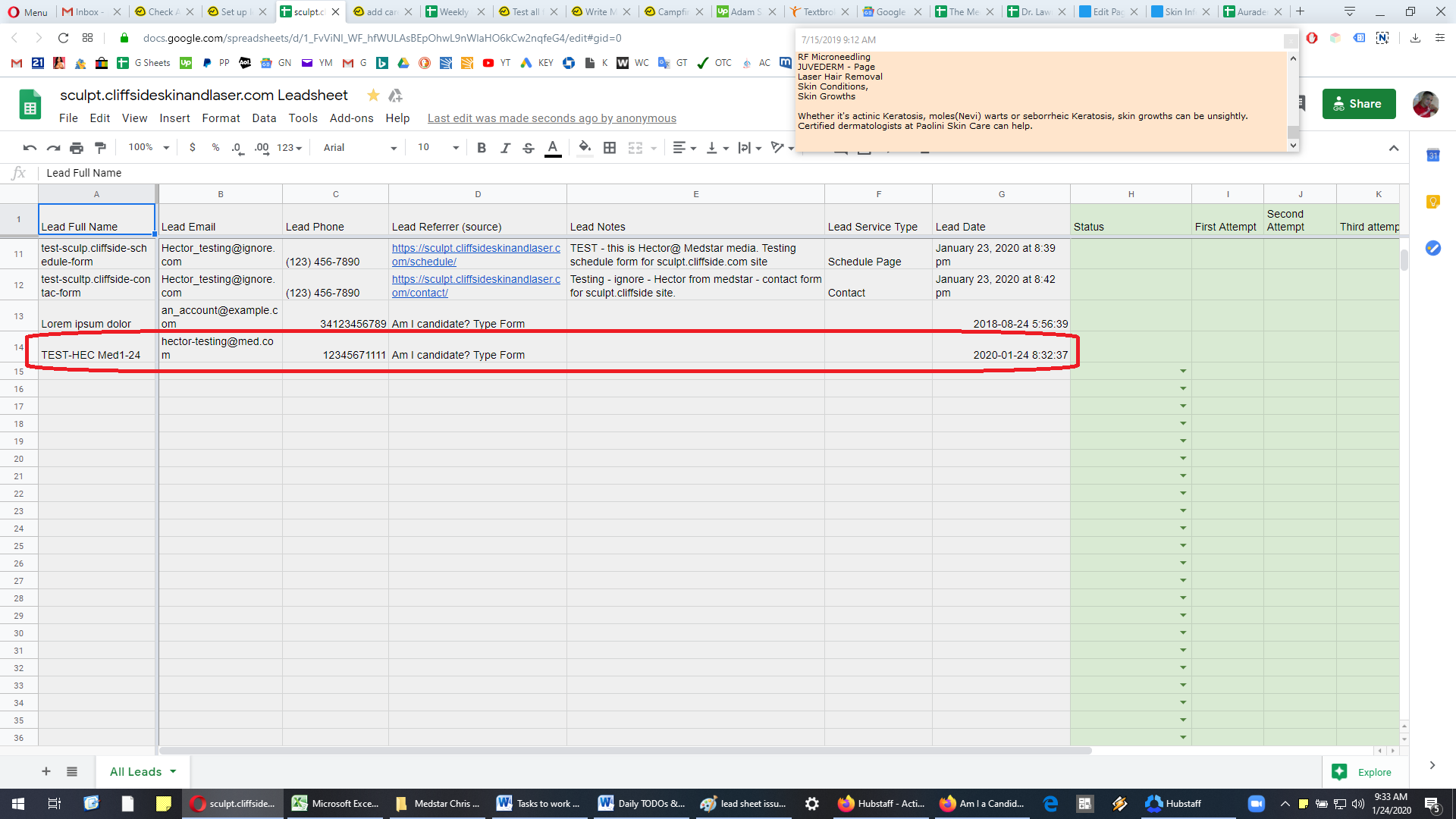Screen dimensions: 1456x819
Task: Star this spreadsheet
Action: click(373, 95)
